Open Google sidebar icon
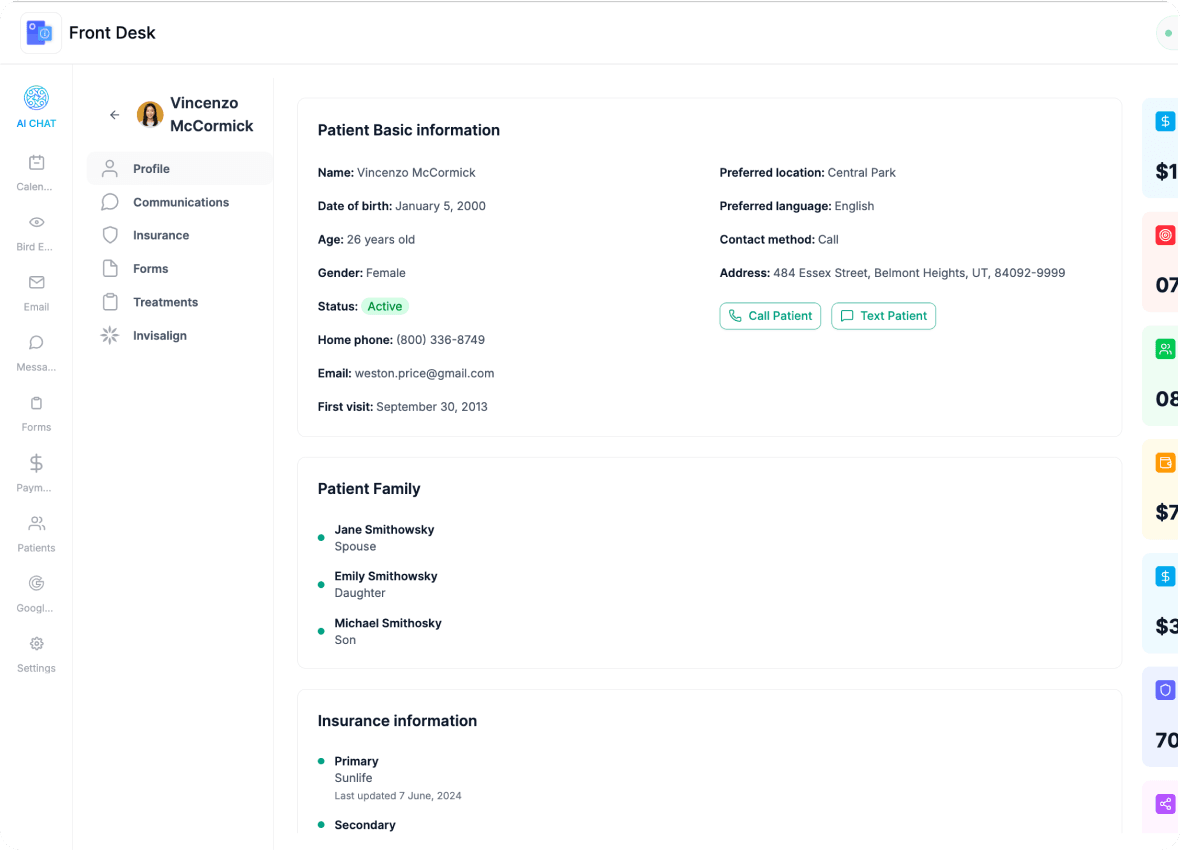 tap(36, 584)
